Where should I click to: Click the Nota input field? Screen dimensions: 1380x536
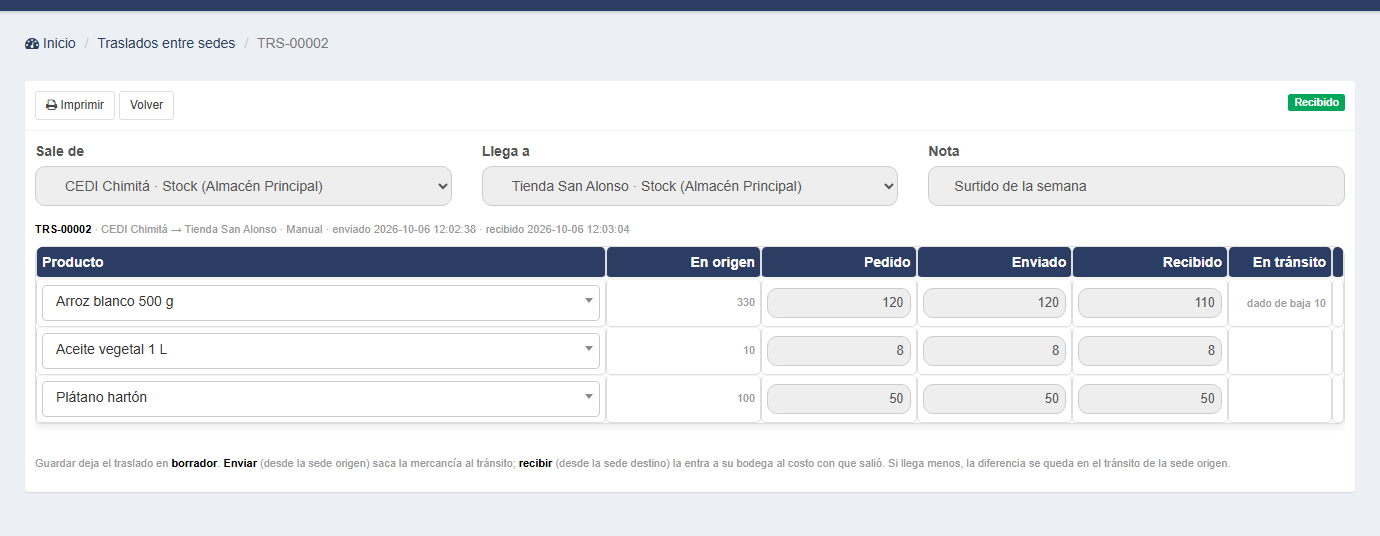(1136, 186)
